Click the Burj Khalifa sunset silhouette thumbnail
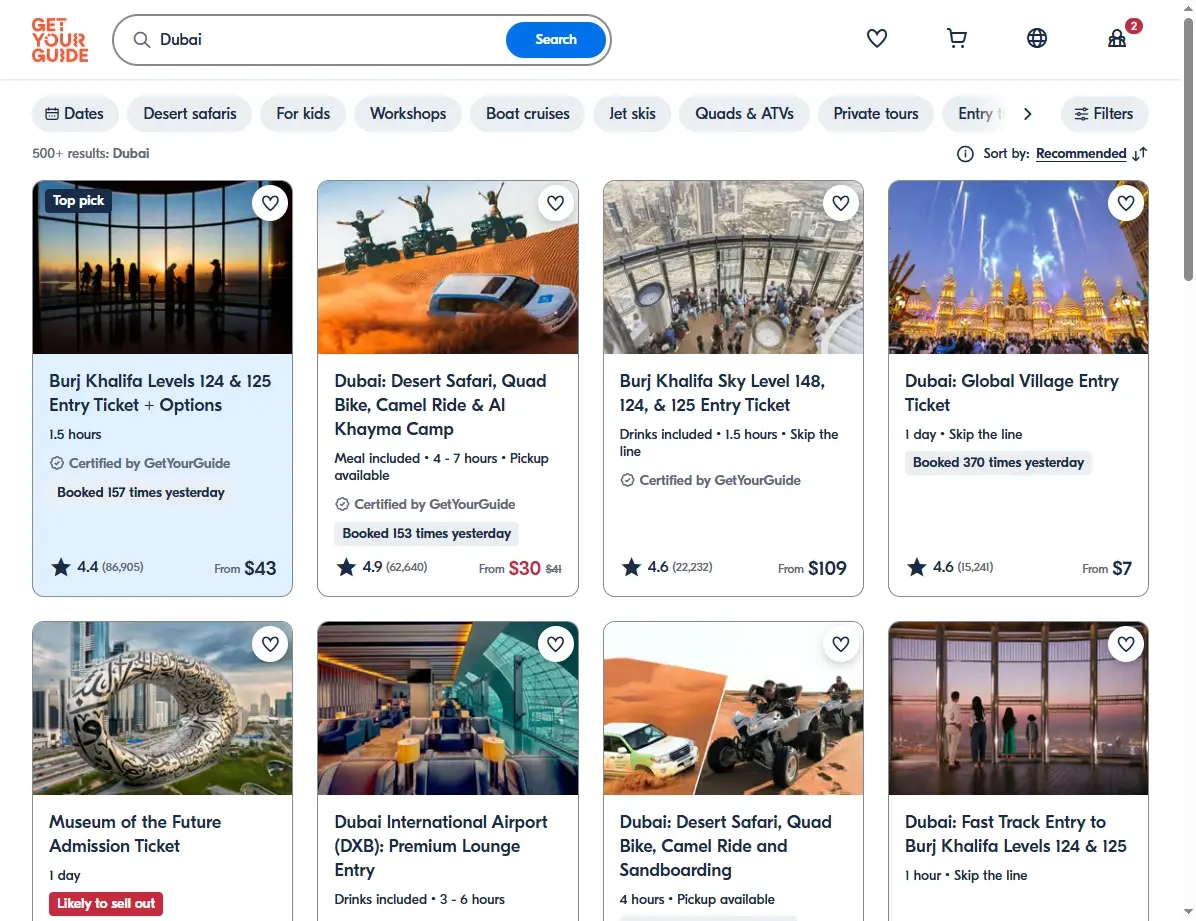Screen dimensions: 1196x921 (162, 267)
